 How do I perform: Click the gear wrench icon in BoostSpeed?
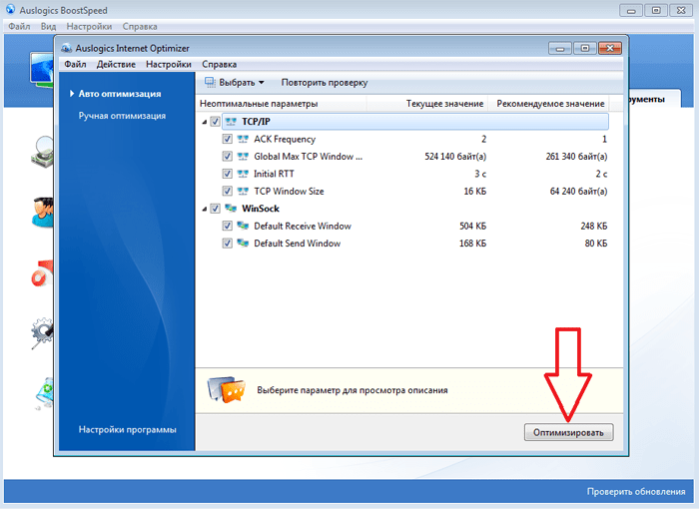click(43, 333)
